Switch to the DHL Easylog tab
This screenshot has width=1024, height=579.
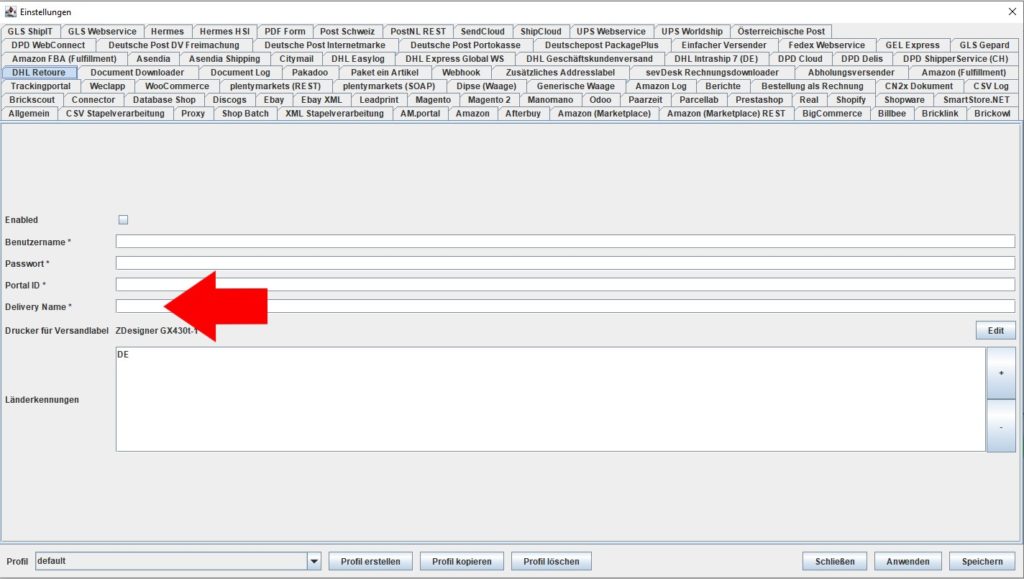(358, 59)
